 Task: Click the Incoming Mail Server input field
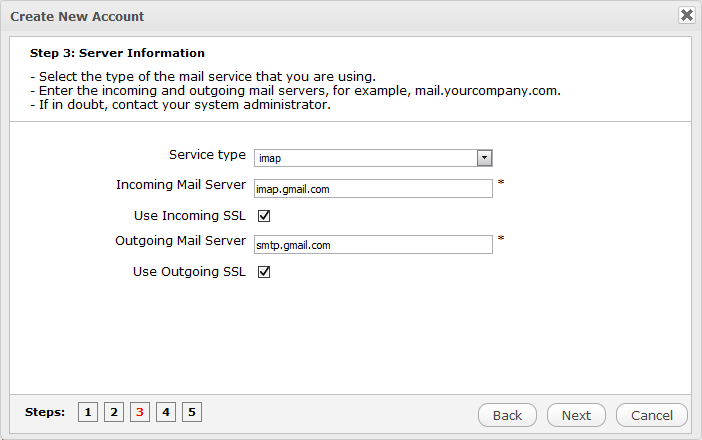[x=372, y=189]
